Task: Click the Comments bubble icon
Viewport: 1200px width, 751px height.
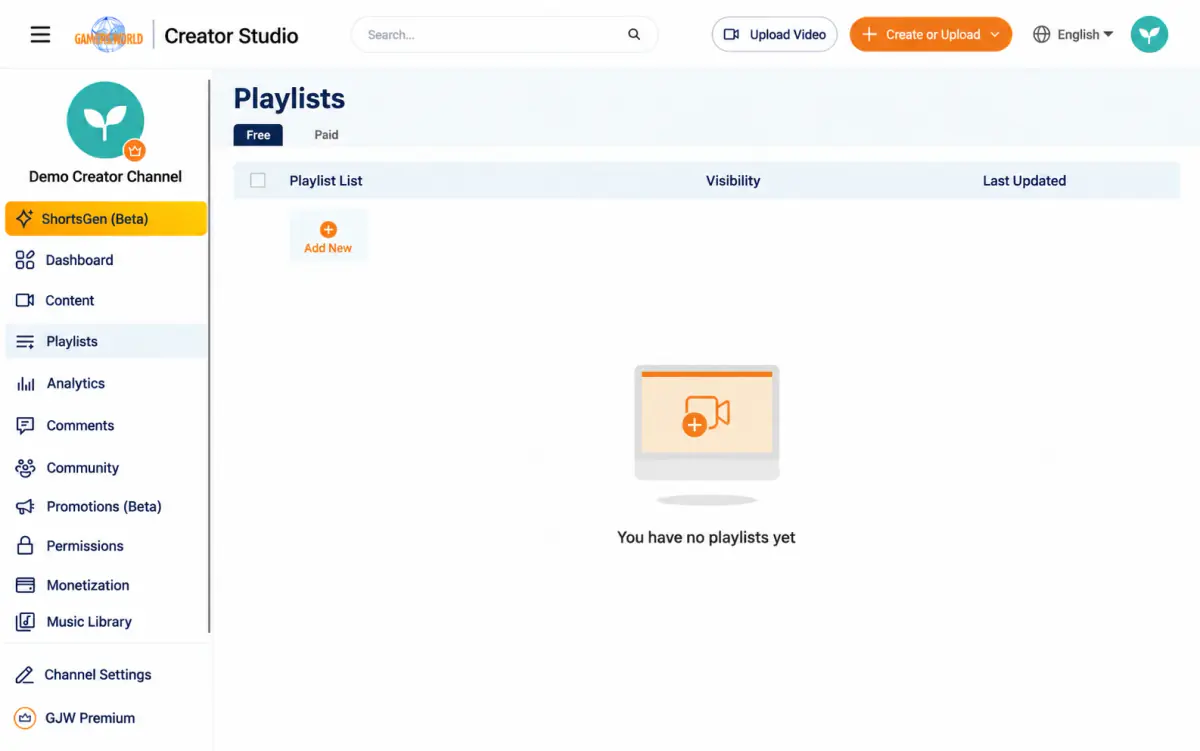Action: coord(25,426)
